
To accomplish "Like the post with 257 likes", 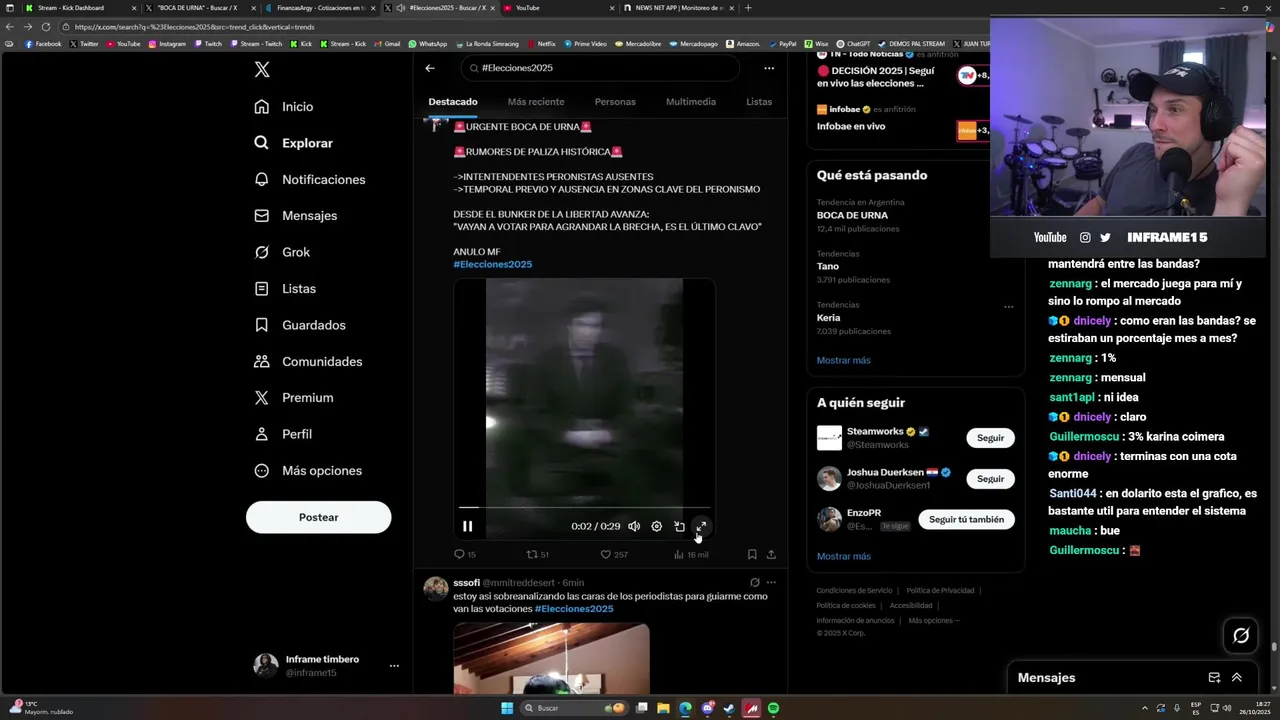I will click(x=614, y=554).
